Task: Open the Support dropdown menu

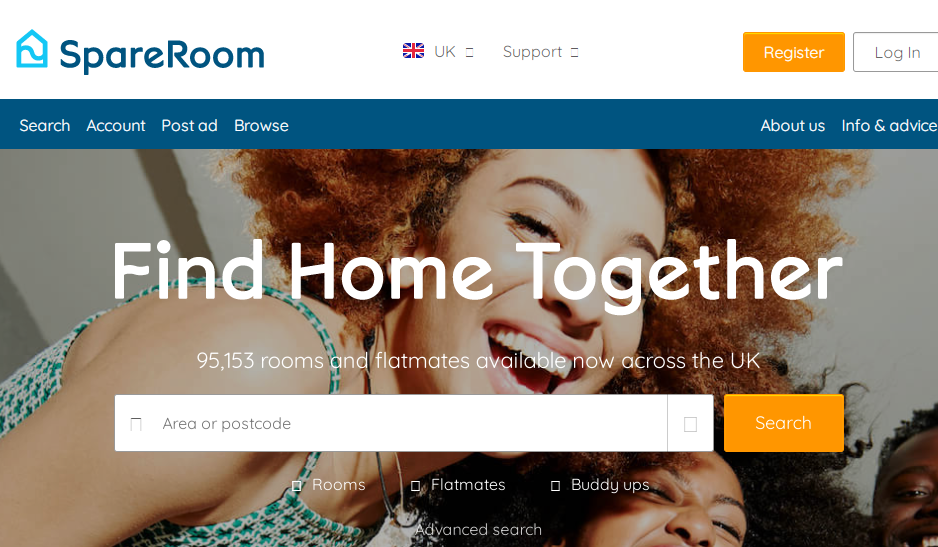Action: (540, 52)
